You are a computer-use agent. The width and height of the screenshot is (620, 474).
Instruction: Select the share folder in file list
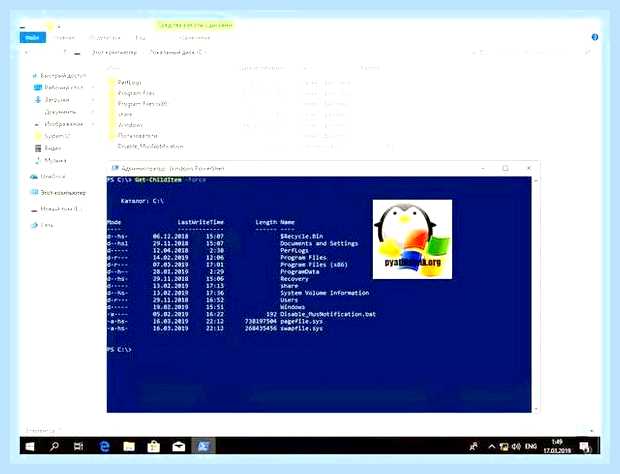[125, 114]
